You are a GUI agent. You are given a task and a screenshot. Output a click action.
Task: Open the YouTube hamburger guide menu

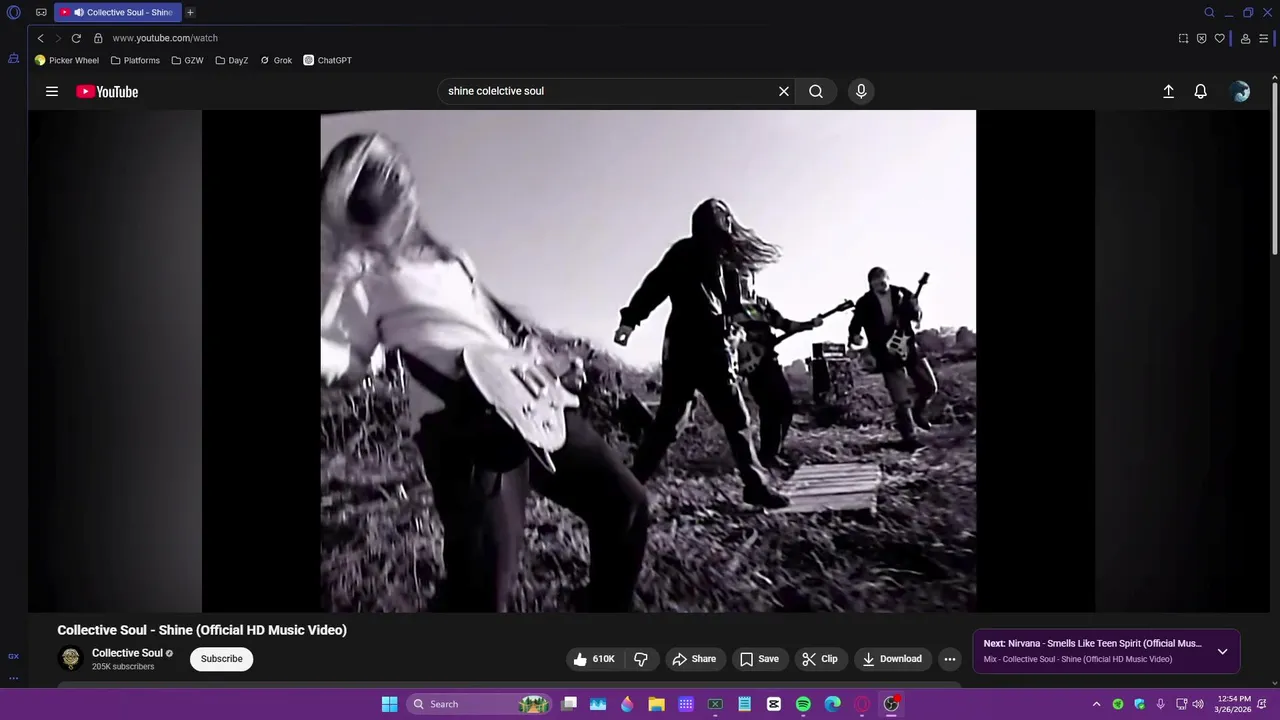(52, 91)
